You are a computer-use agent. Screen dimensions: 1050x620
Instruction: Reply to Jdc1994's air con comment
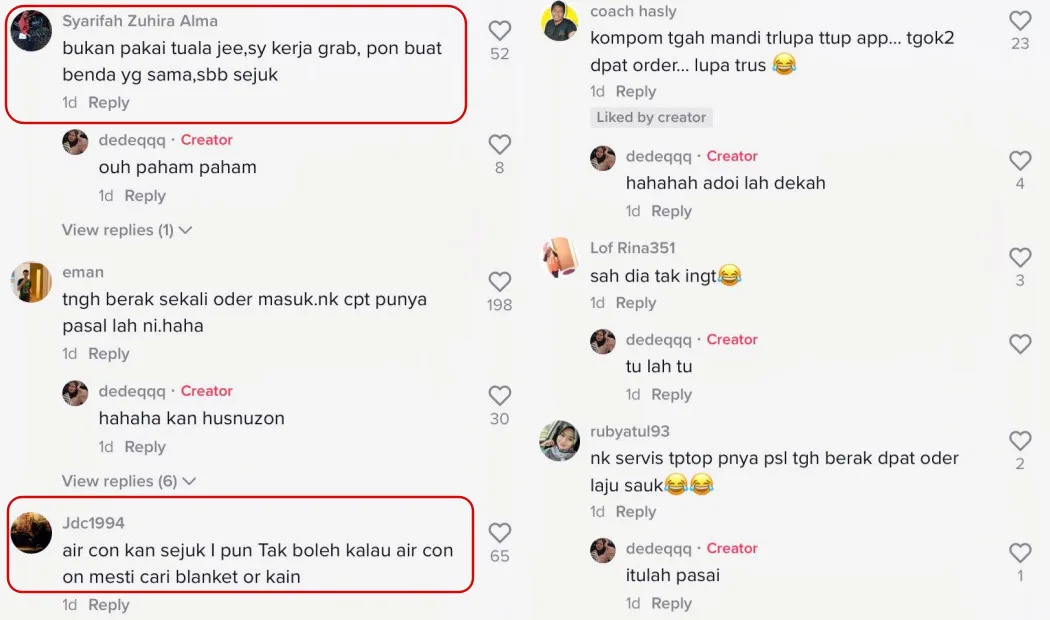click(x=108, y=605)
